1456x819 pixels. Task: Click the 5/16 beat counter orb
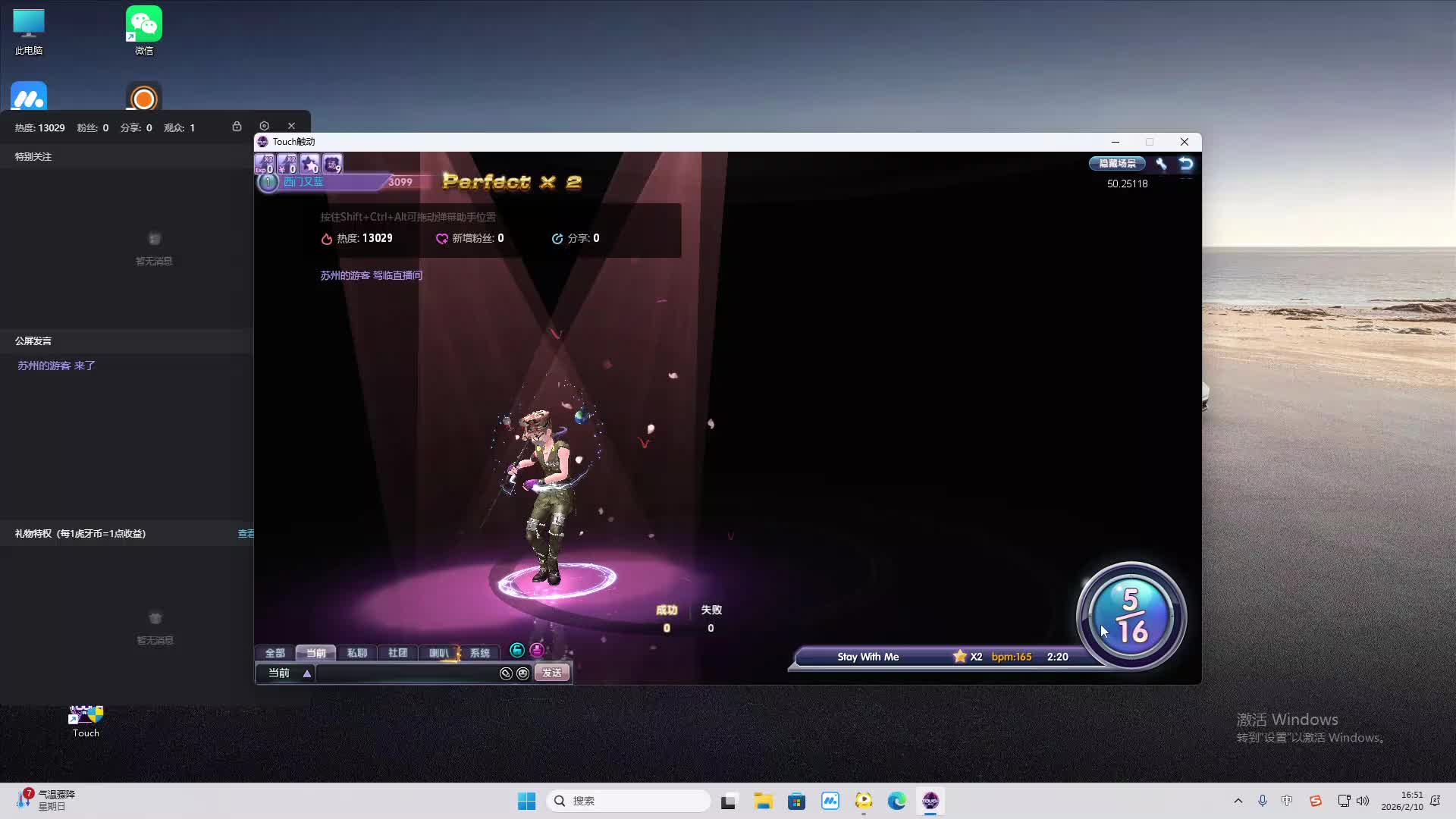coord(1131,616)
